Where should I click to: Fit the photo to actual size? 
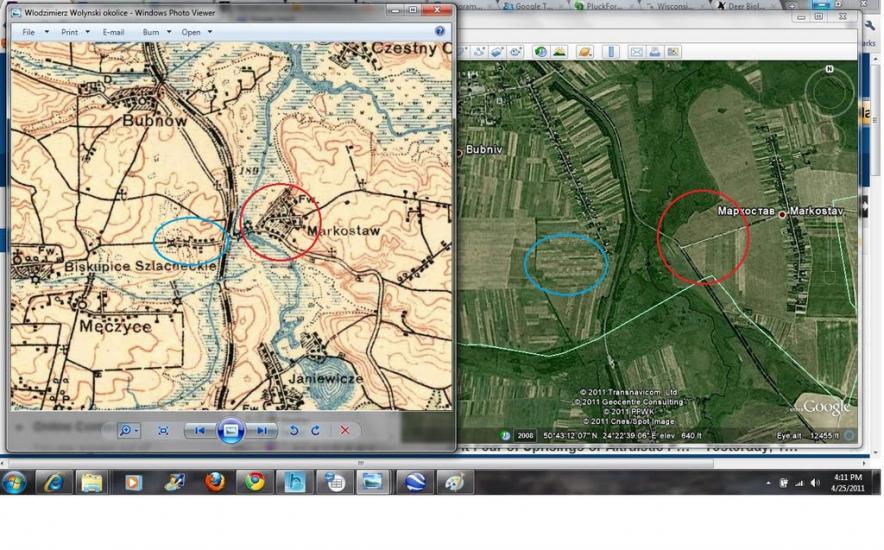163,430
